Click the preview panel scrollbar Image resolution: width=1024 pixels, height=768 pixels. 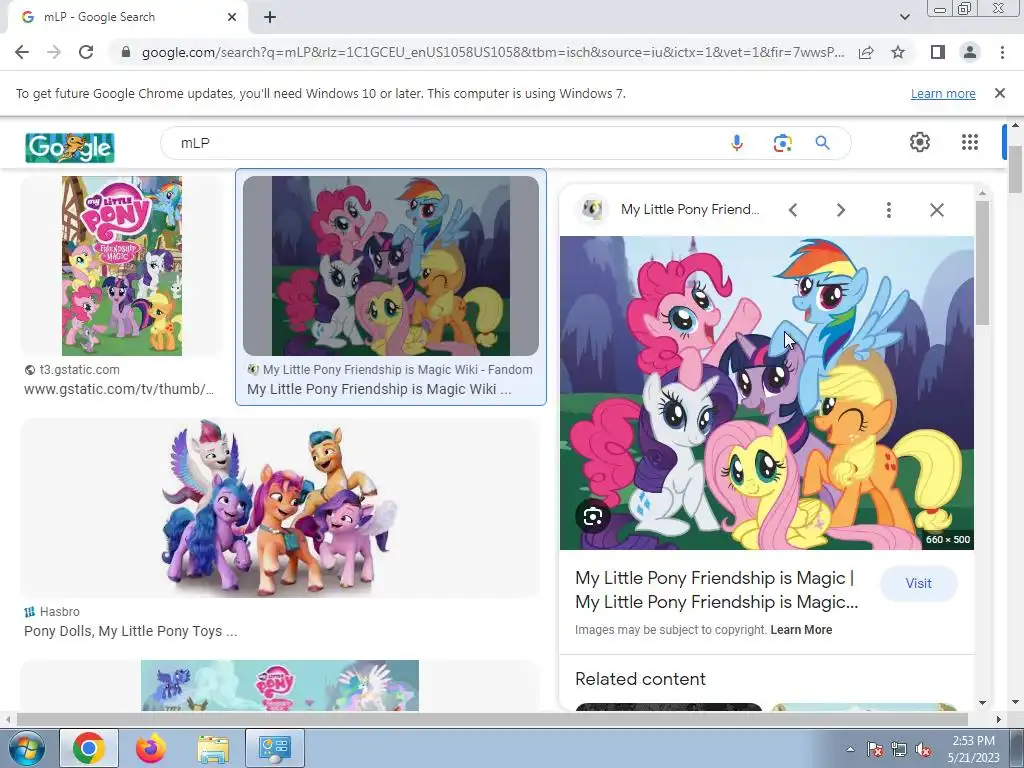(x=982, y=261)
